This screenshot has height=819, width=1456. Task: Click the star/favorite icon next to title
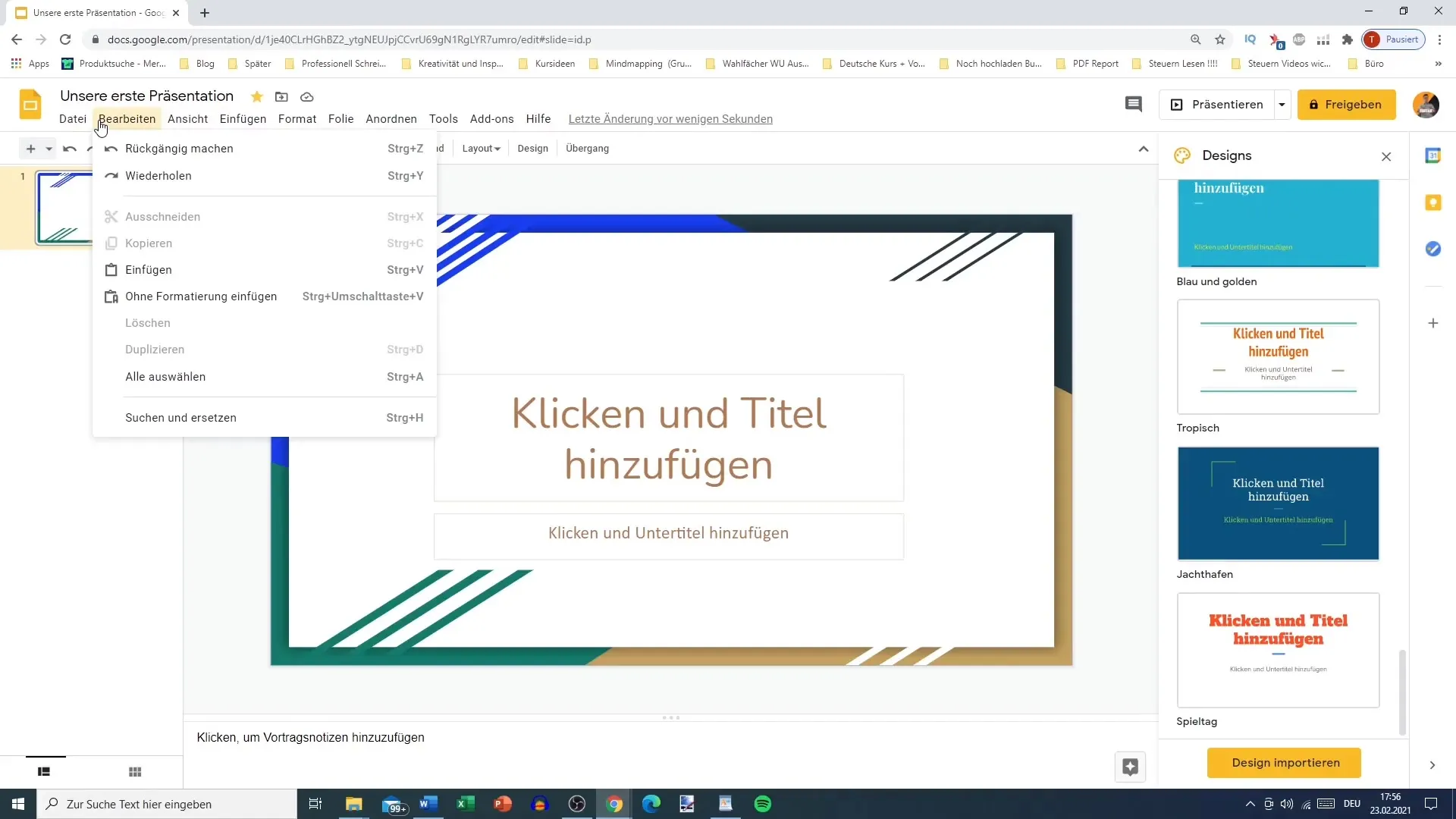[256, 97]
